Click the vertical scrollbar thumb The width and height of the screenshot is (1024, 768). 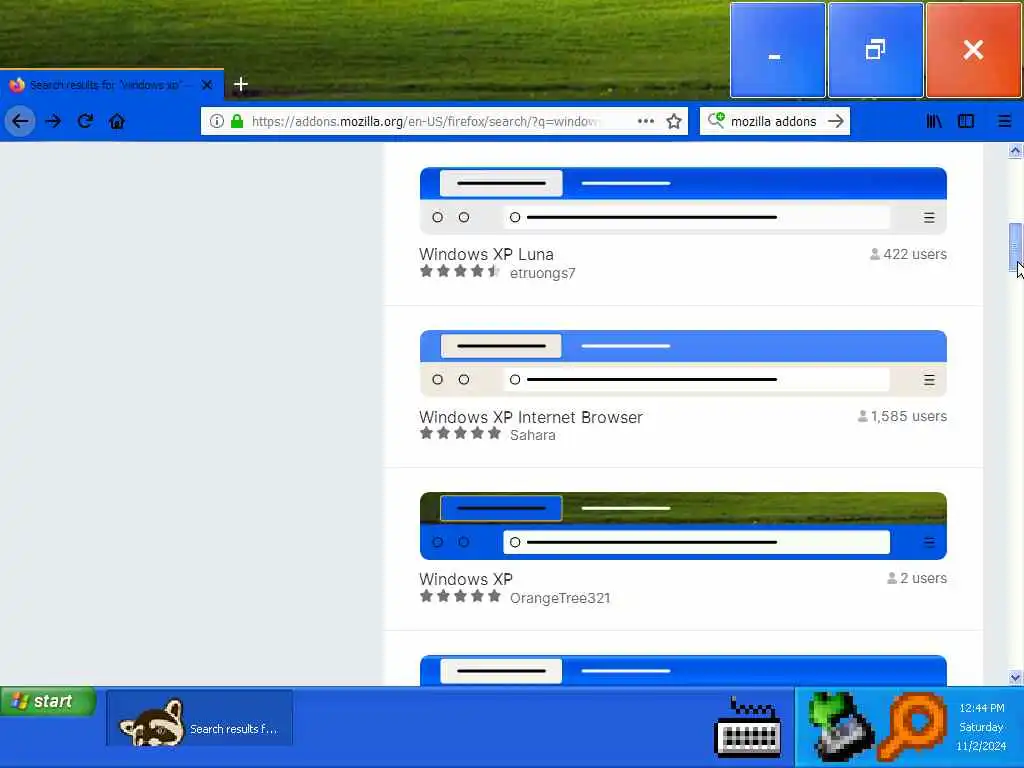coord(1015,247)
